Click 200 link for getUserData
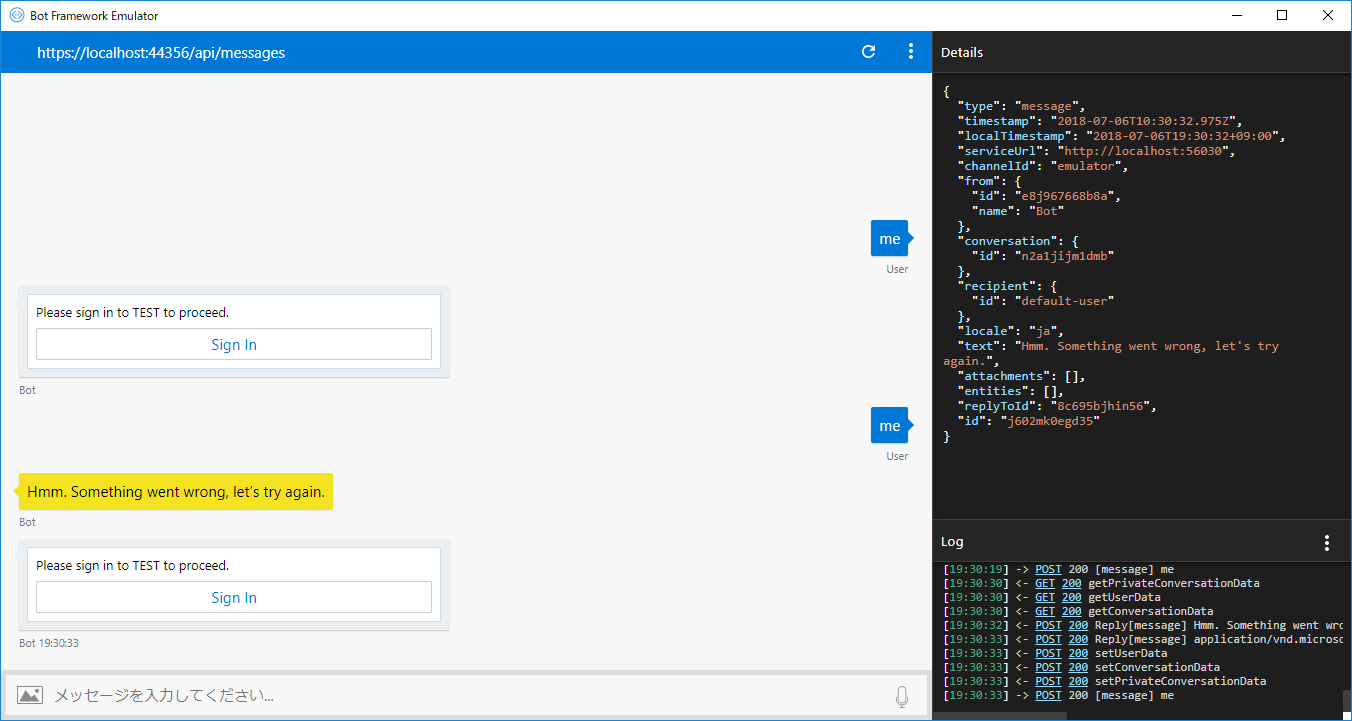This screenshot has width=1352, height=721. coord(1071,597)
